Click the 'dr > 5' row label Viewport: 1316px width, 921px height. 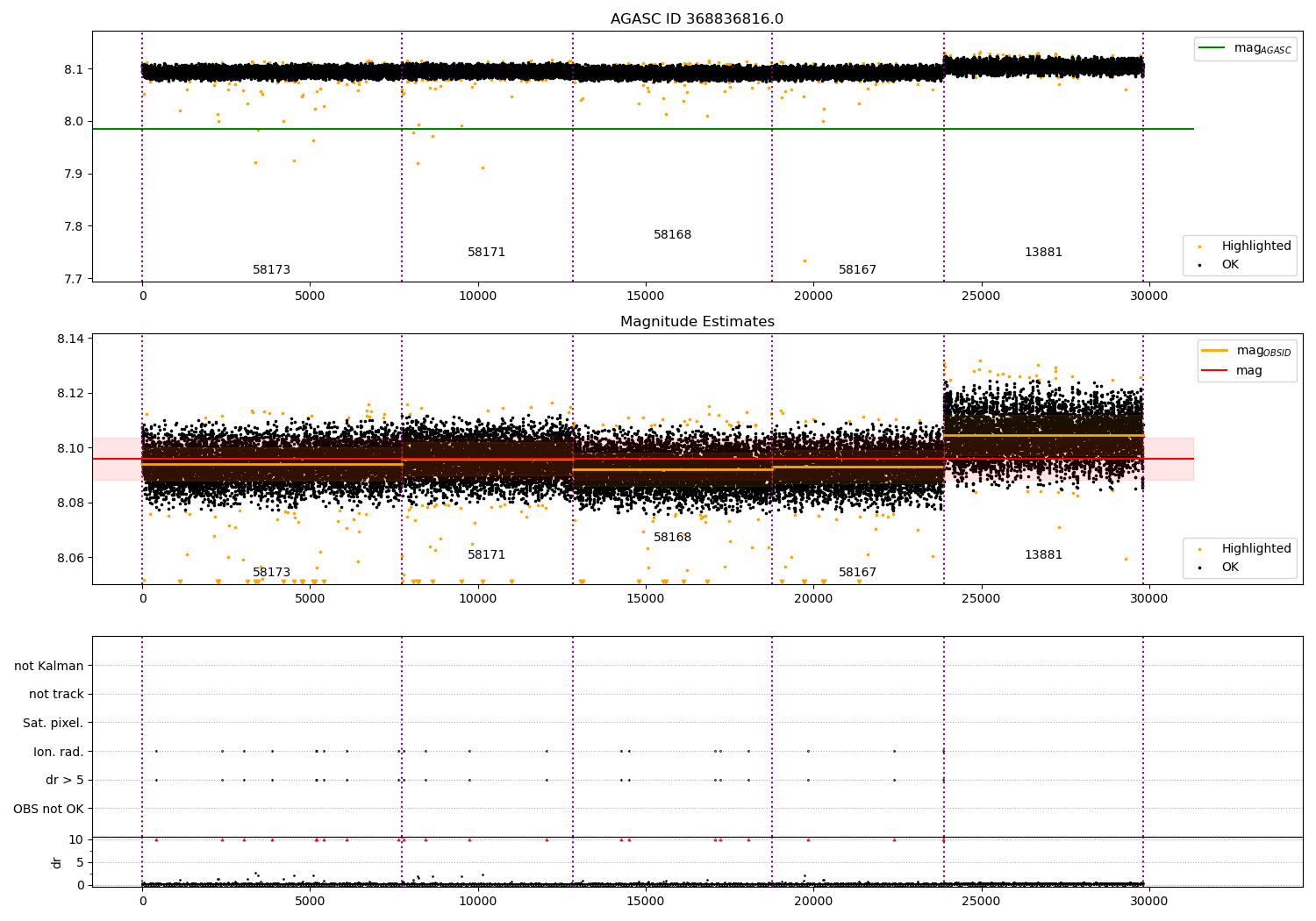coord(65,781)
